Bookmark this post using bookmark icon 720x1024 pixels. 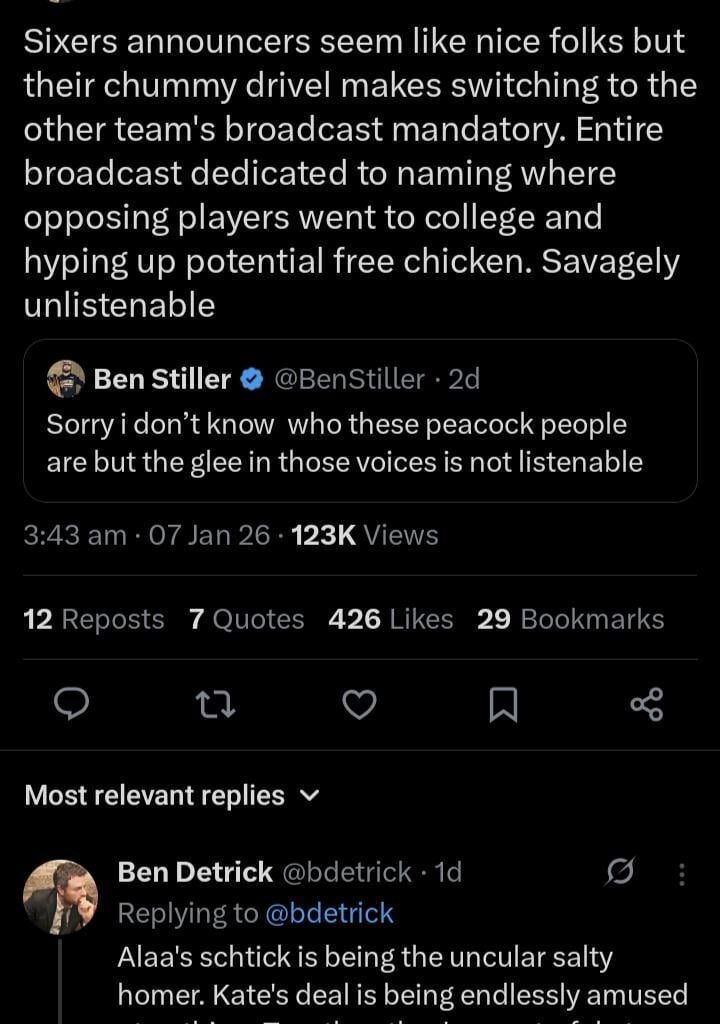click(503, 706)
